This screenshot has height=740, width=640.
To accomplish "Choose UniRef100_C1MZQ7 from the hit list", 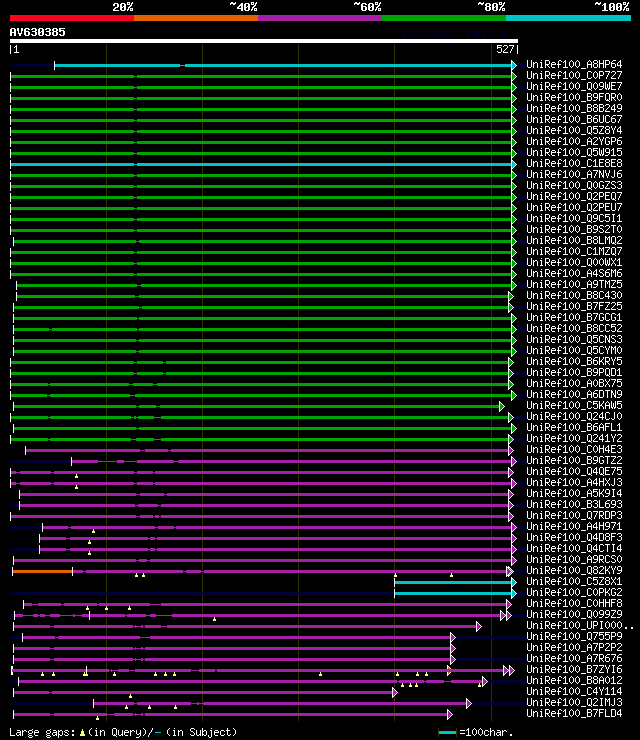I will (x=574, y=252).
